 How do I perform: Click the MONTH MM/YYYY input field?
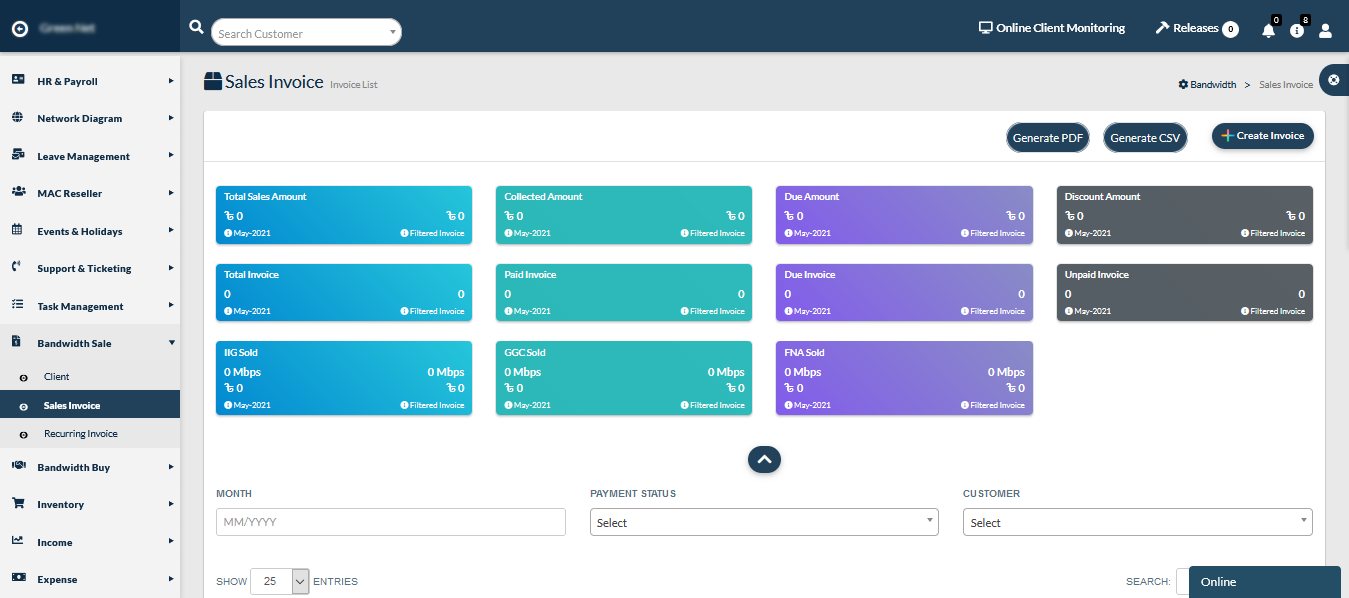click(390, 521)
